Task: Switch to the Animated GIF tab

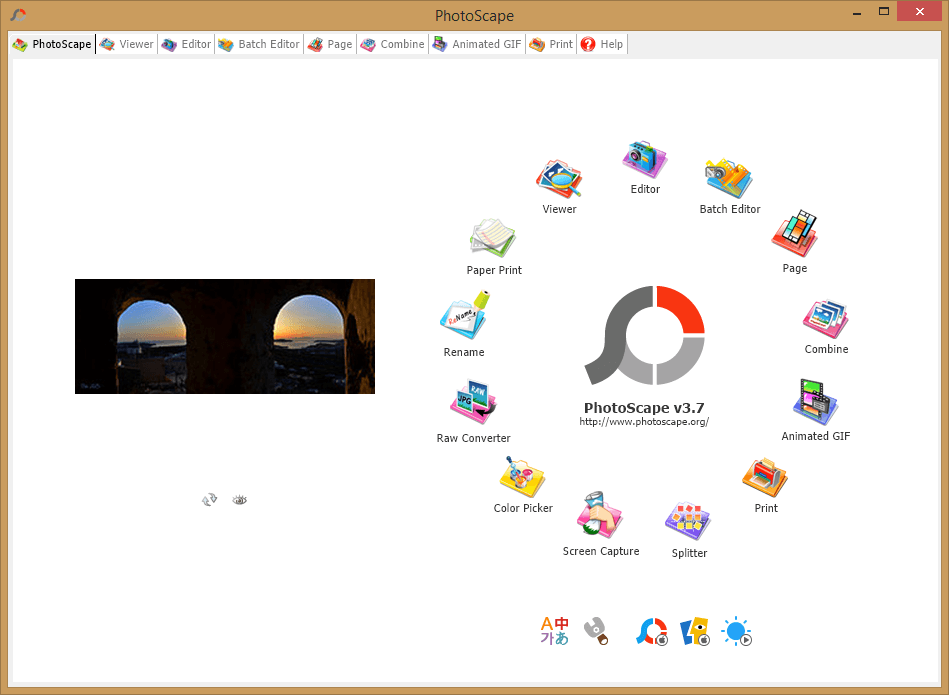Action: pyautogui.click(x=477, y=44)
